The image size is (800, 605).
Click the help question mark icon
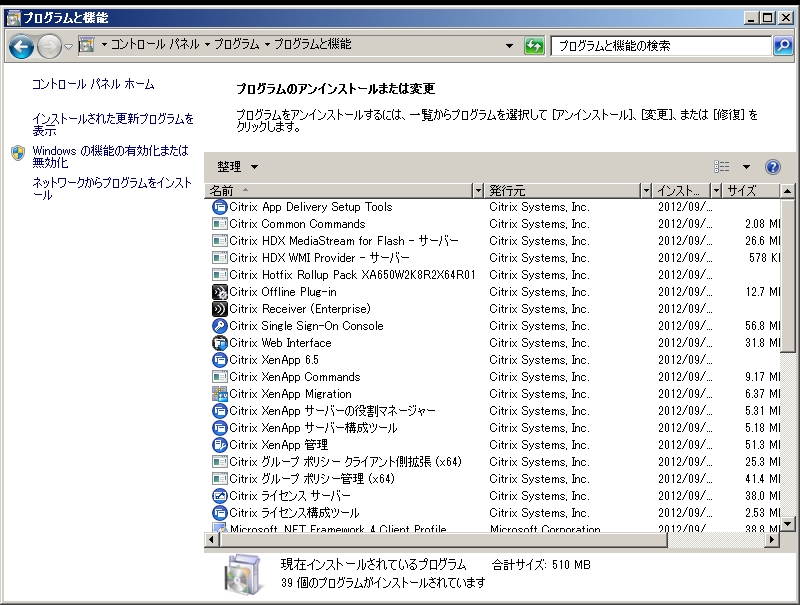pos(772,167)
